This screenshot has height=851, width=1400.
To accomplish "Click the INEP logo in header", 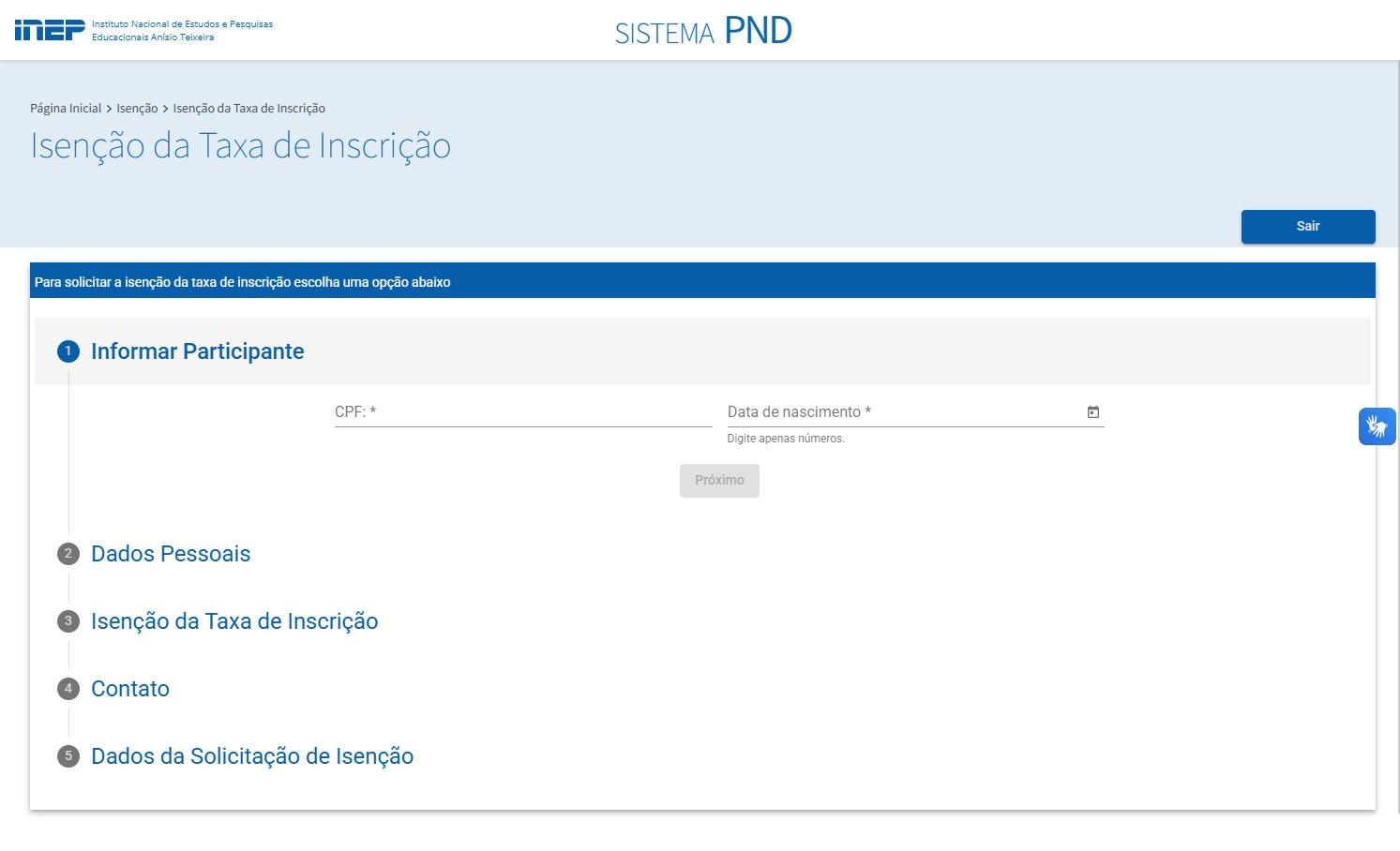I will coord(50,30).
